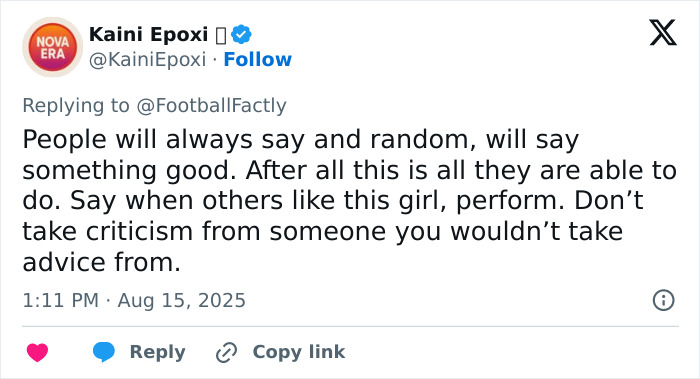This screenshot has height=379, width=700.
Task: Click the Reply text label
Action: 158,352
